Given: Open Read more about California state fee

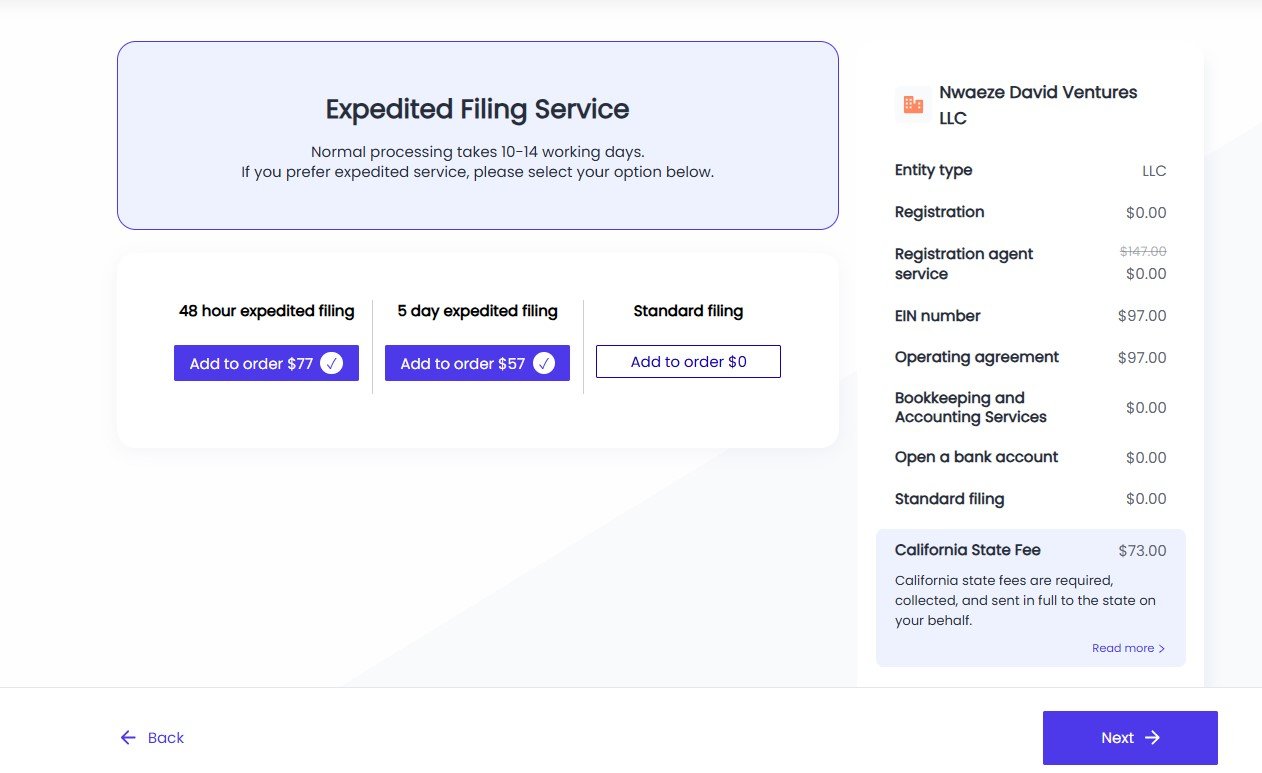Looking at the screenshot, I should (x=1128, y=648).
